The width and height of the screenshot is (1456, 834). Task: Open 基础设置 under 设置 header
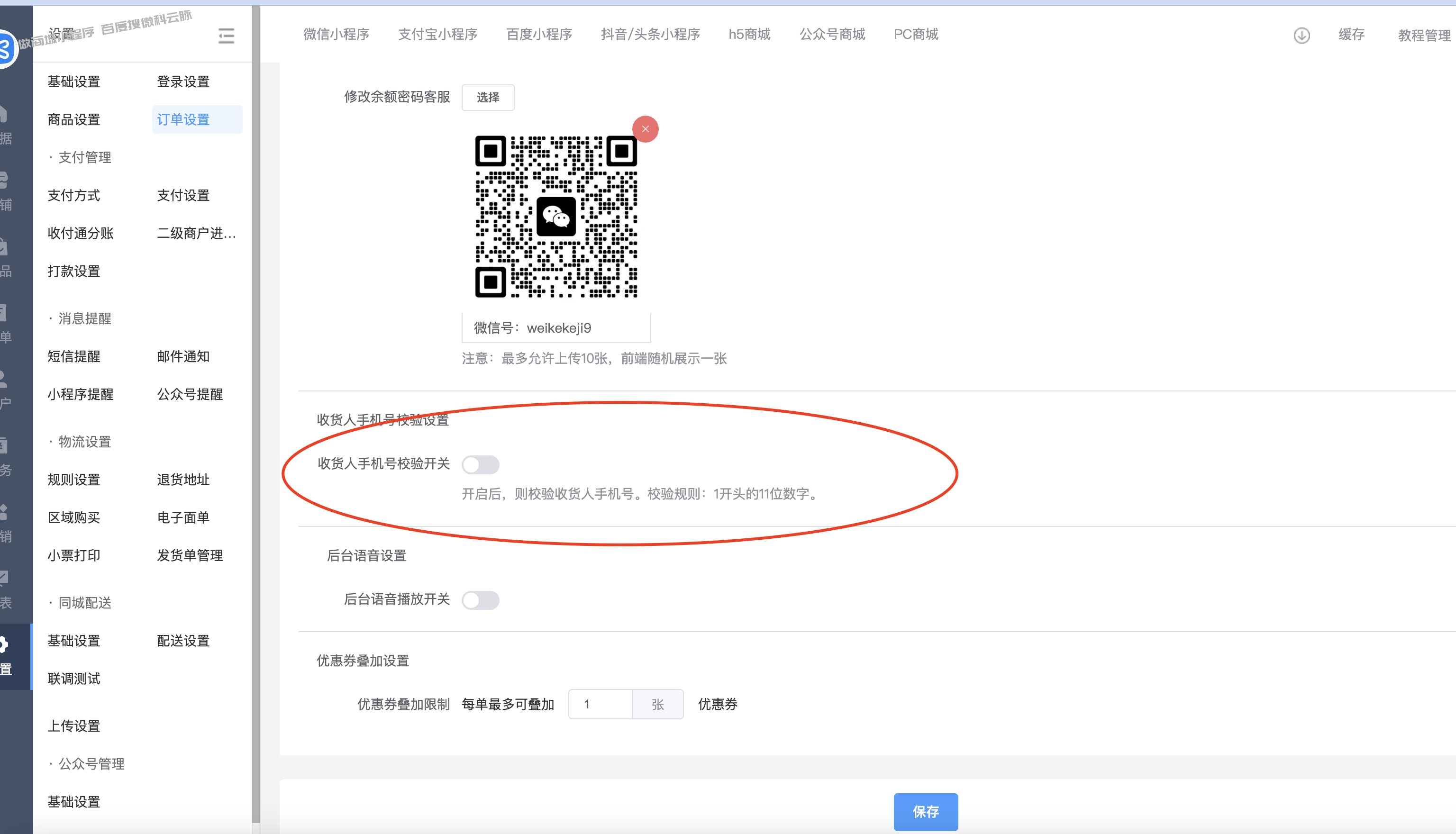[x=74, y=82]
